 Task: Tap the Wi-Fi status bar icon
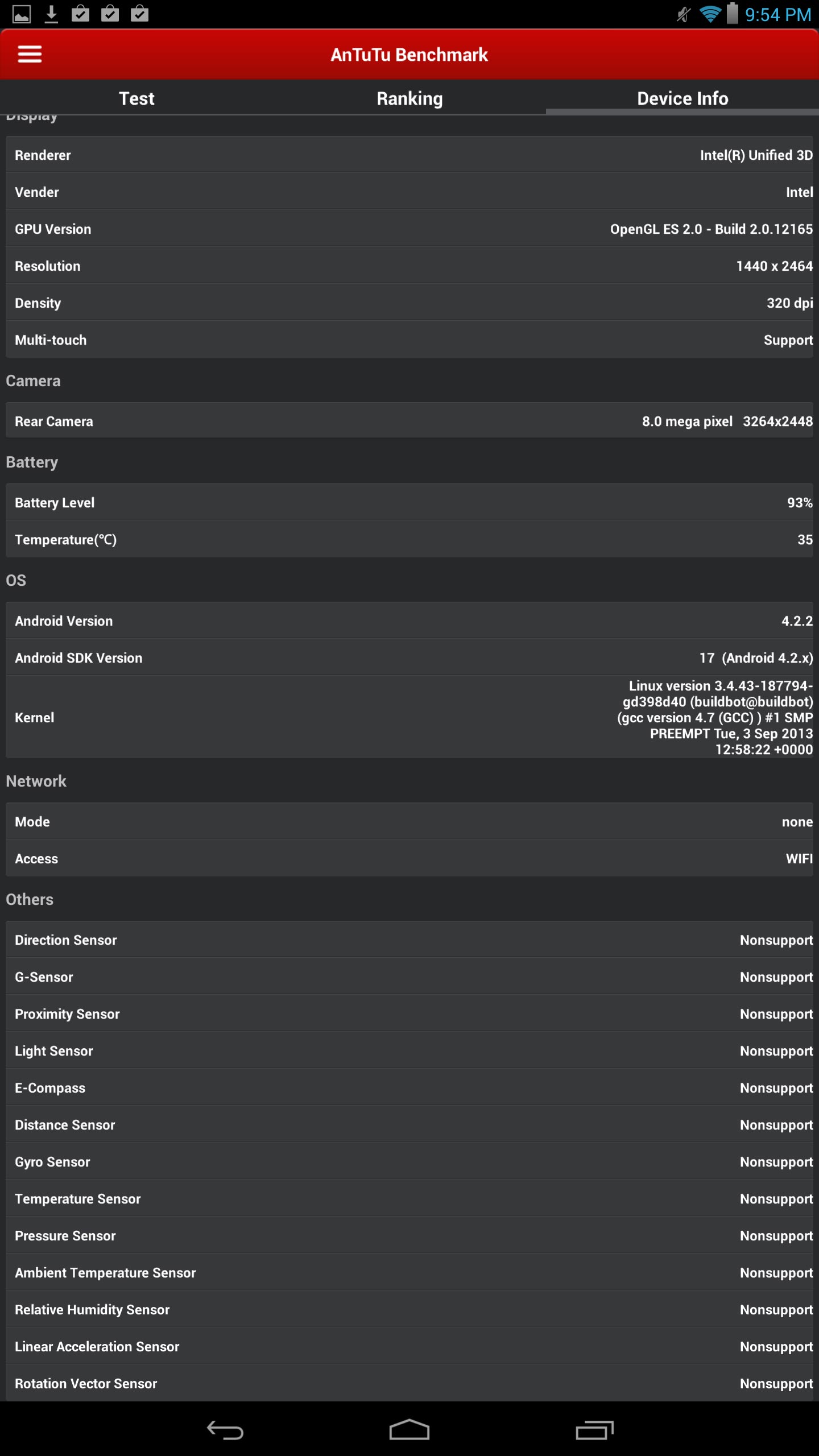[x=710, y=14]
